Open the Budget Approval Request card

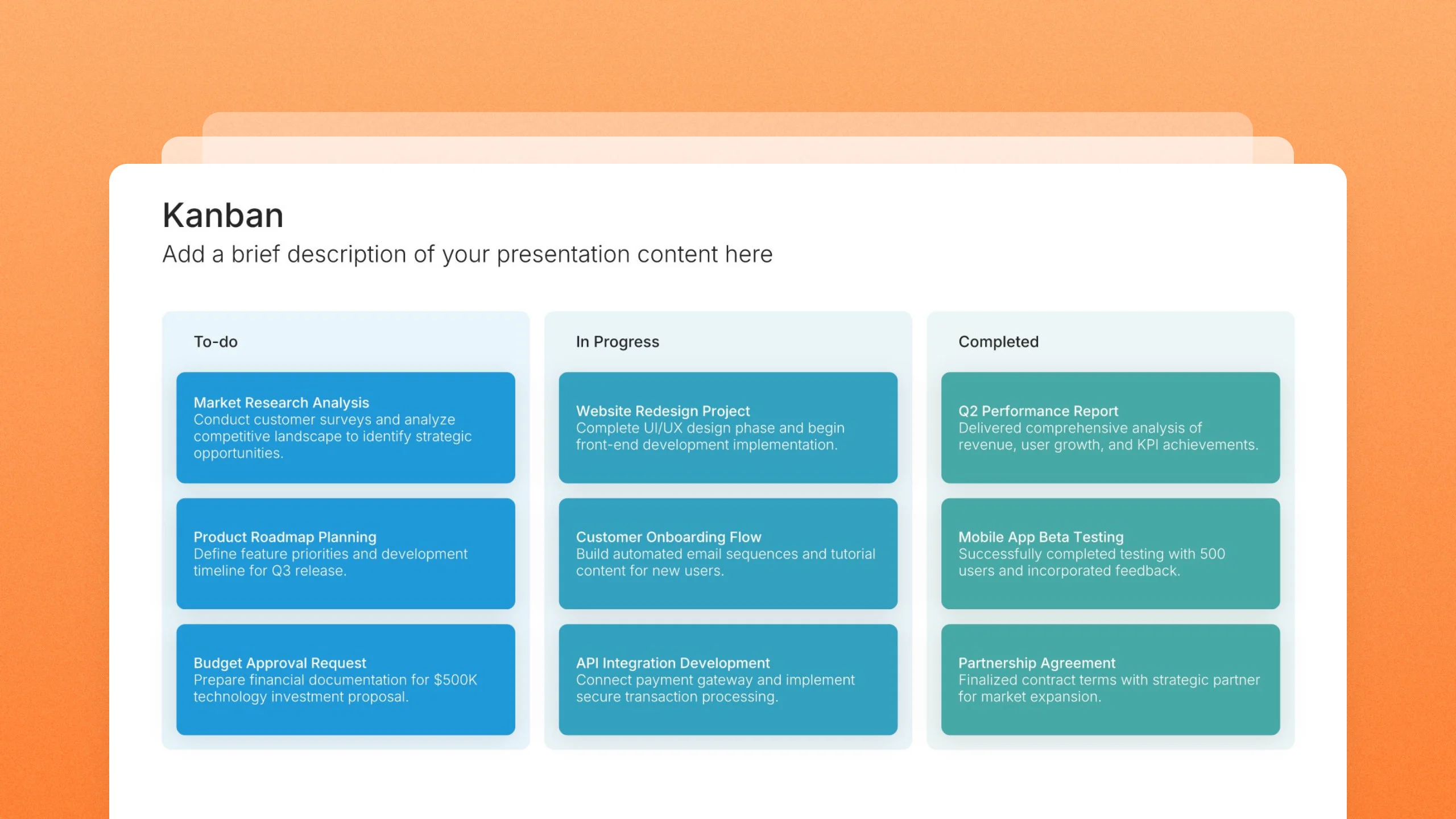(346, 680)
